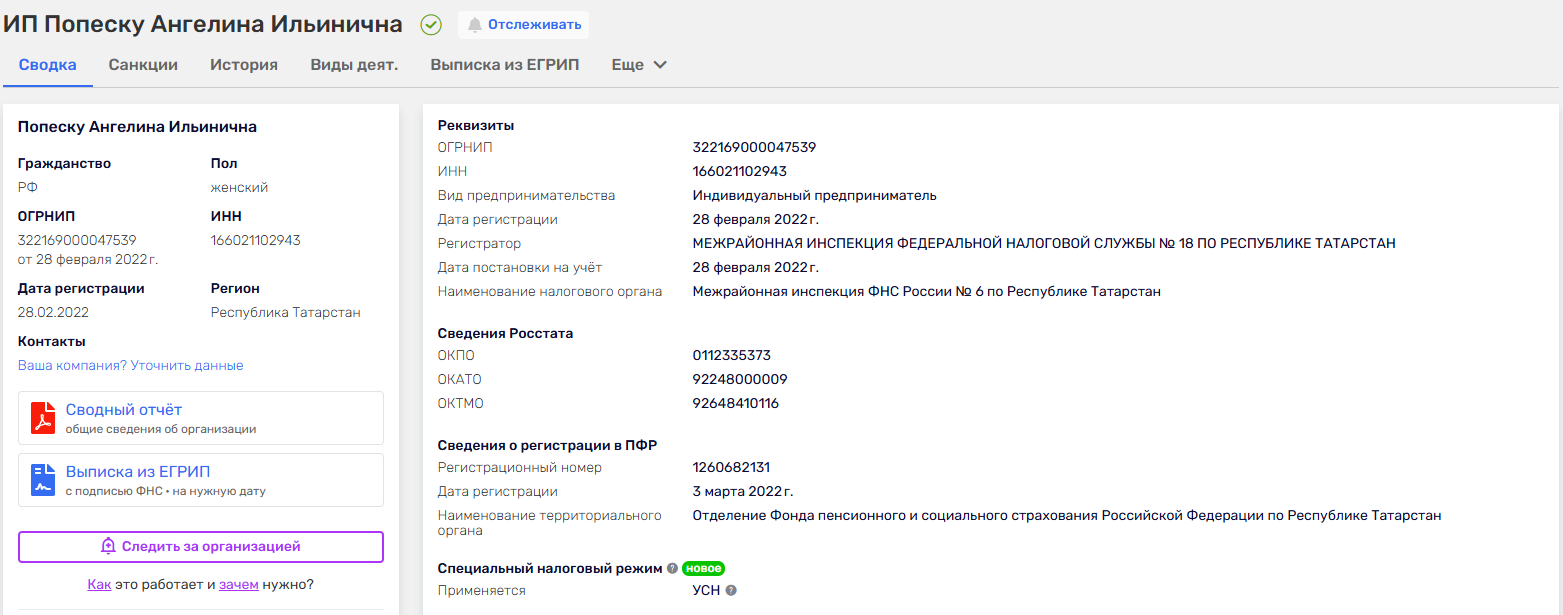Click the Следить за организацией button
Screen dimensions: 1563x615
200,547
